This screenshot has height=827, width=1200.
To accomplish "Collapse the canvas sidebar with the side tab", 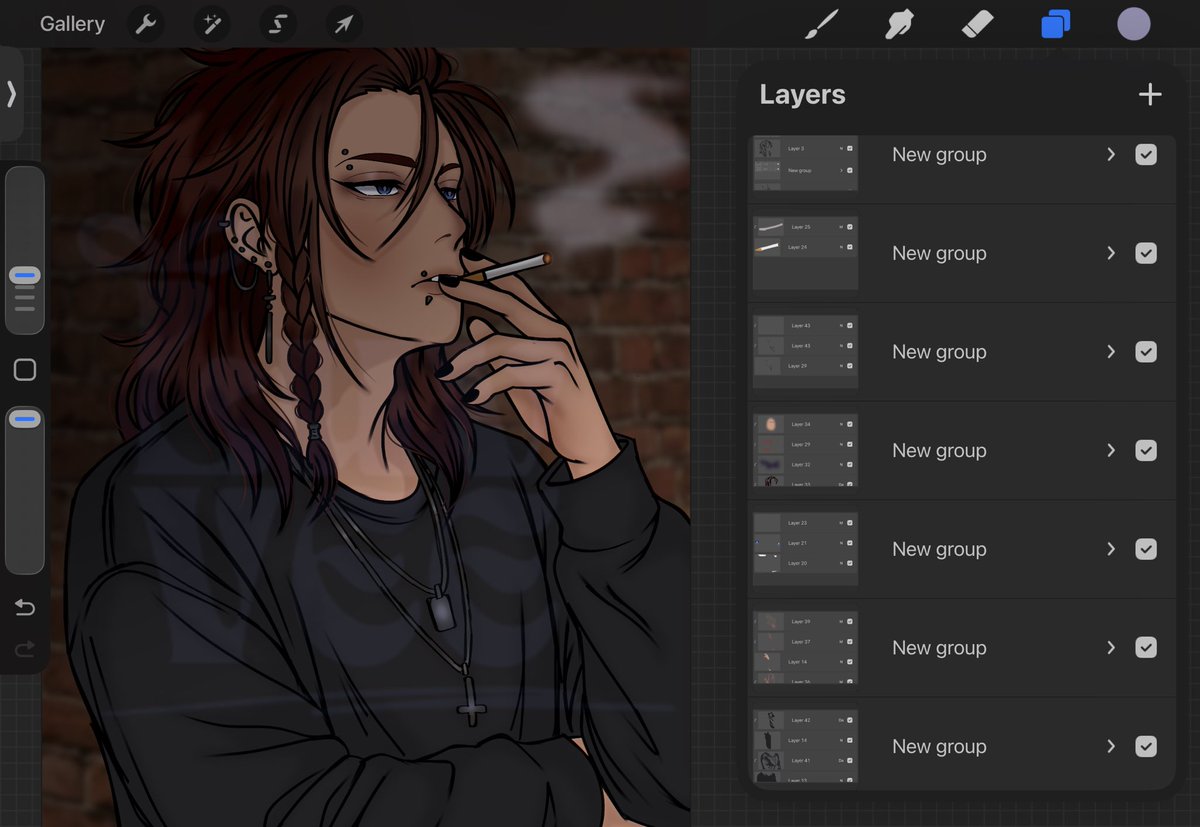I will click(x=12, y=94).
